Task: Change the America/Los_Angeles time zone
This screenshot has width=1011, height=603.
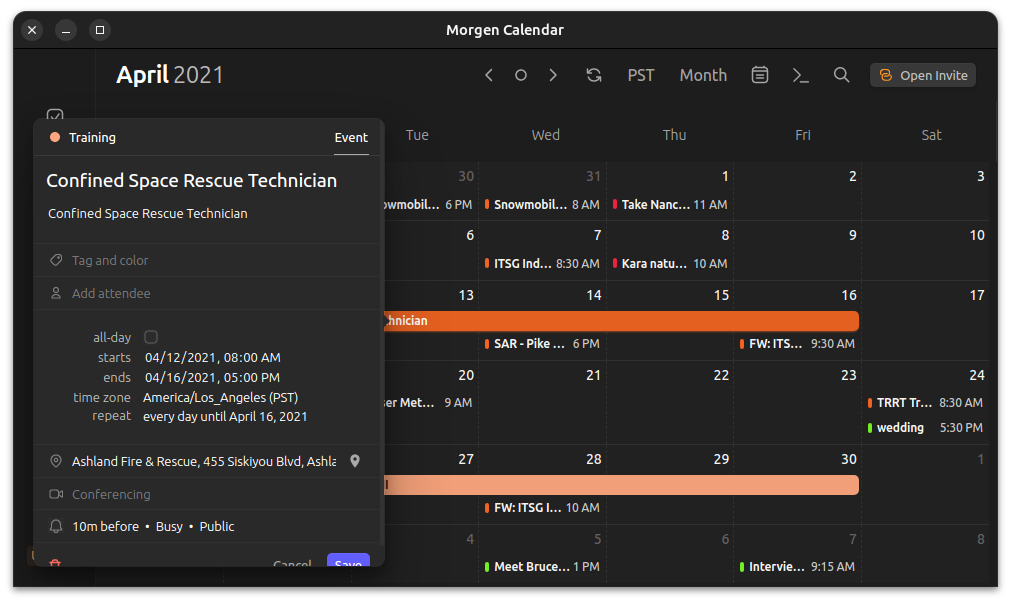Action: coord(221,397)
